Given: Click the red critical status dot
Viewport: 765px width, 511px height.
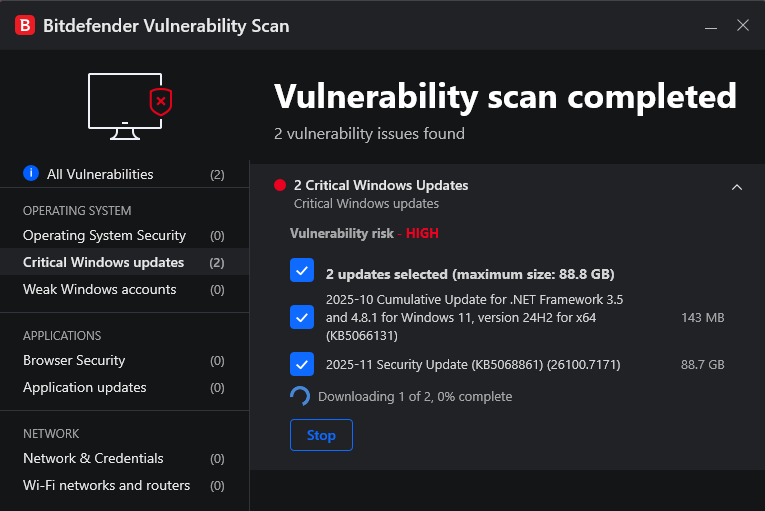Looking at the screenshot, I should 280,185.
